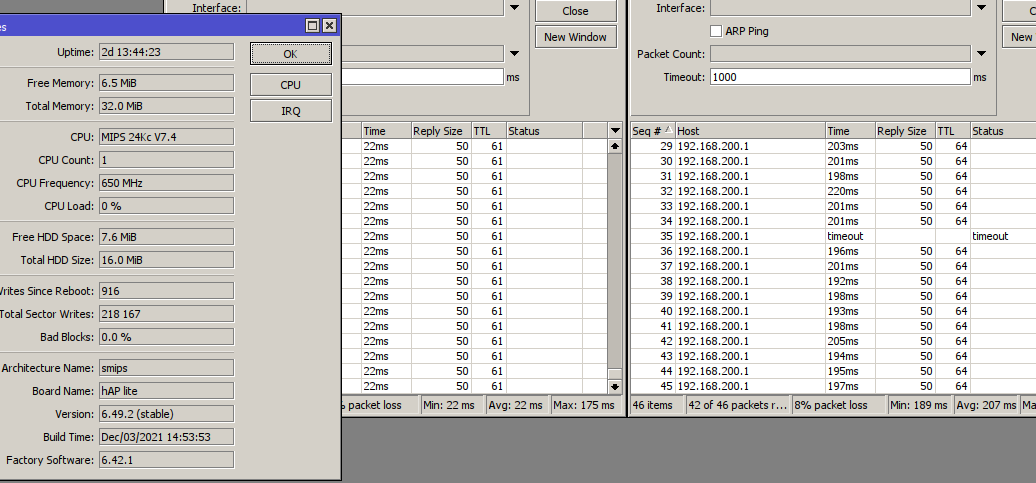Click the Total Sector Writes value 218 167
The image size is (1036, 483).
(166, 315)
